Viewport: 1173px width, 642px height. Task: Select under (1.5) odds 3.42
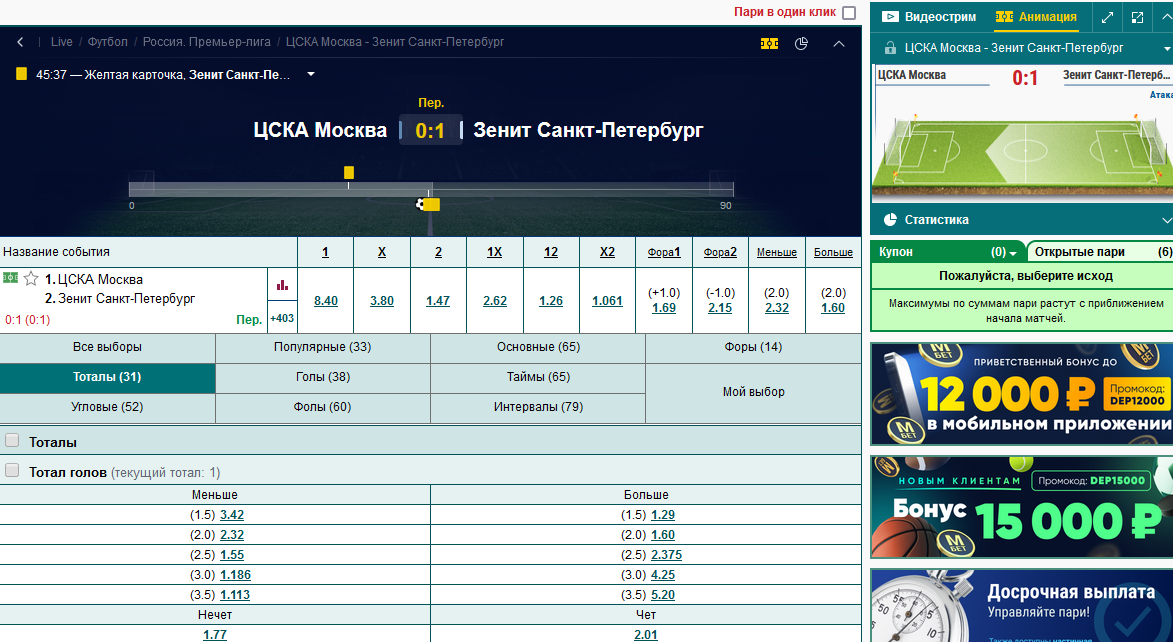[x=232, y=516]
